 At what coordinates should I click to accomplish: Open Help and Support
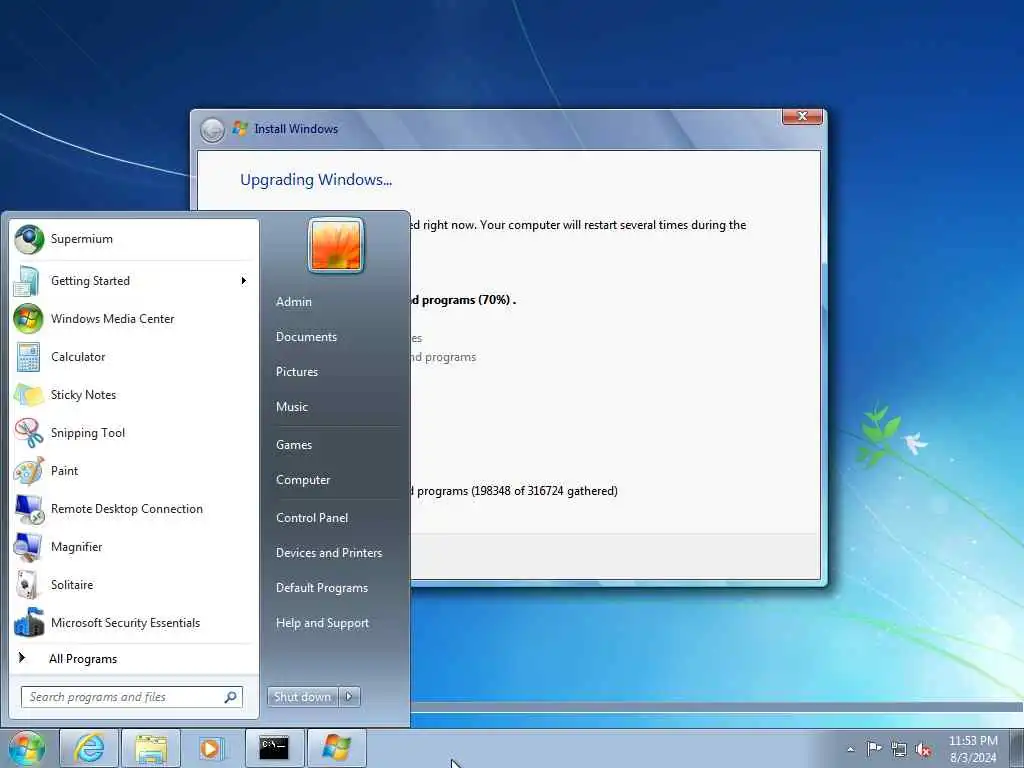pyautogui.click(x=323, y=623)
